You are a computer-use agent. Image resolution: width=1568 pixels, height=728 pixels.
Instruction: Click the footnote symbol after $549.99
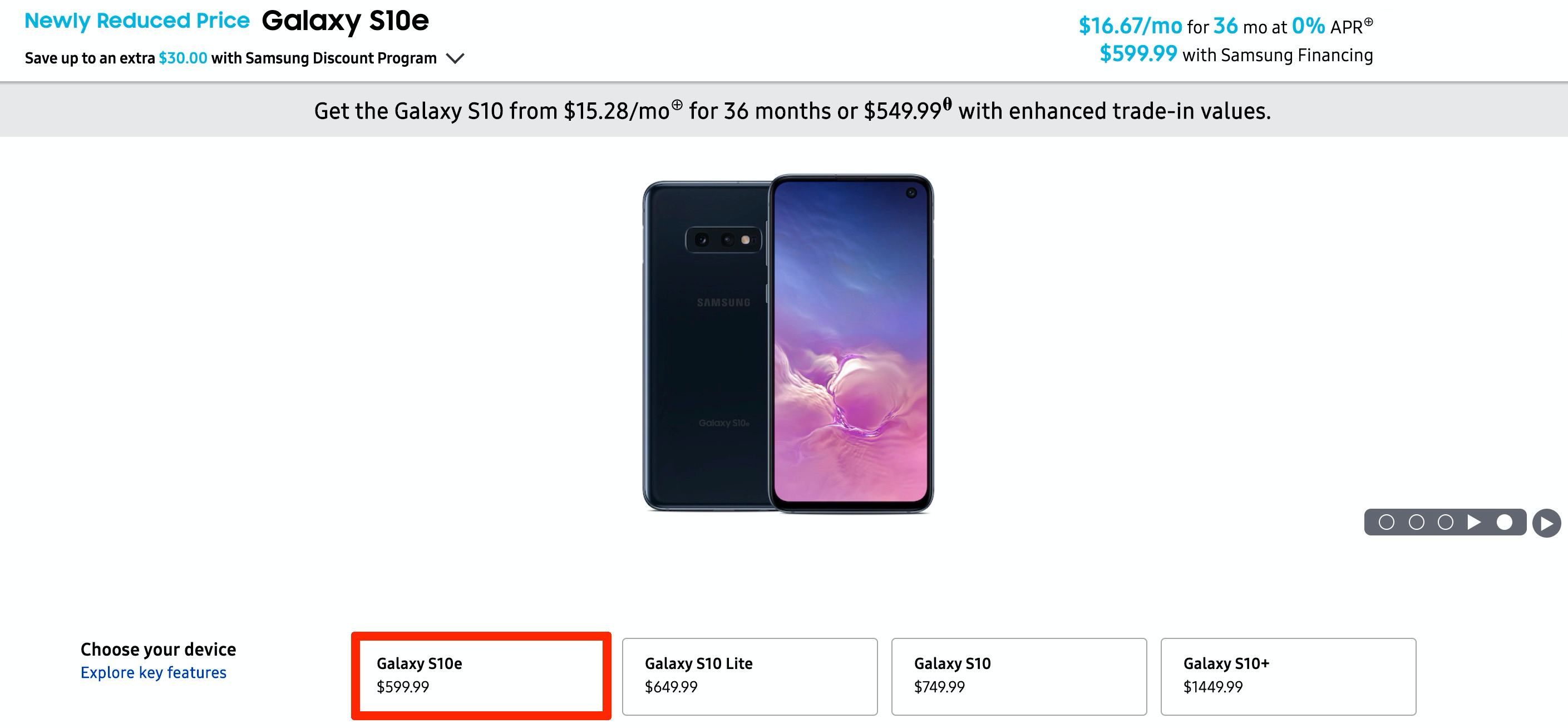point(947,104)
